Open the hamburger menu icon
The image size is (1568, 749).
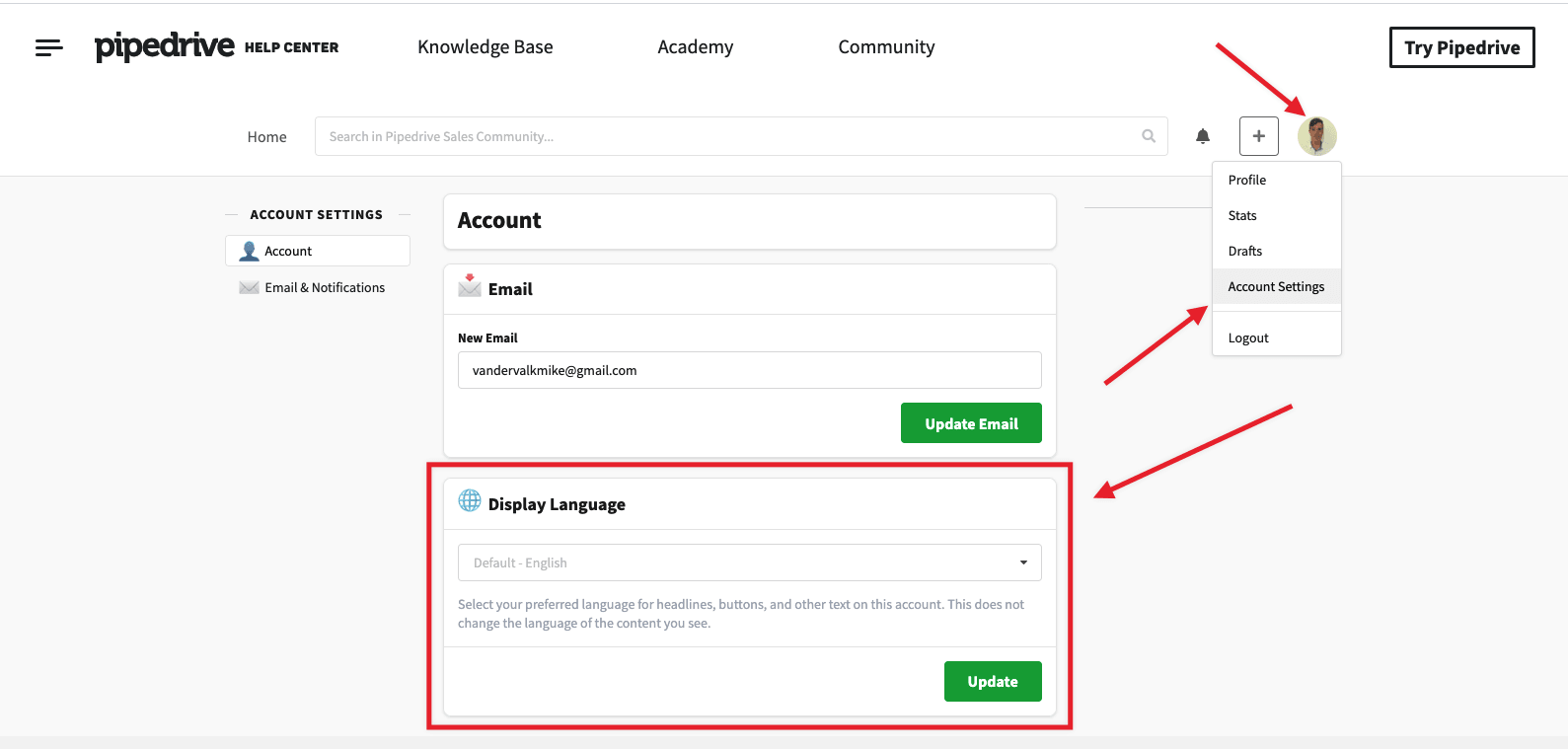48,47
